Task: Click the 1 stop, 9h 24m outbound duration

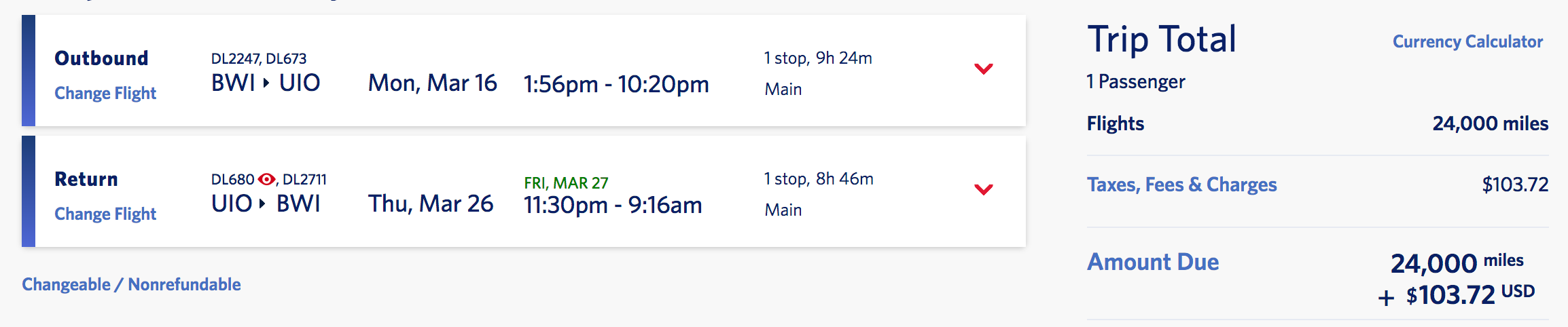Action: pos(818,58)
